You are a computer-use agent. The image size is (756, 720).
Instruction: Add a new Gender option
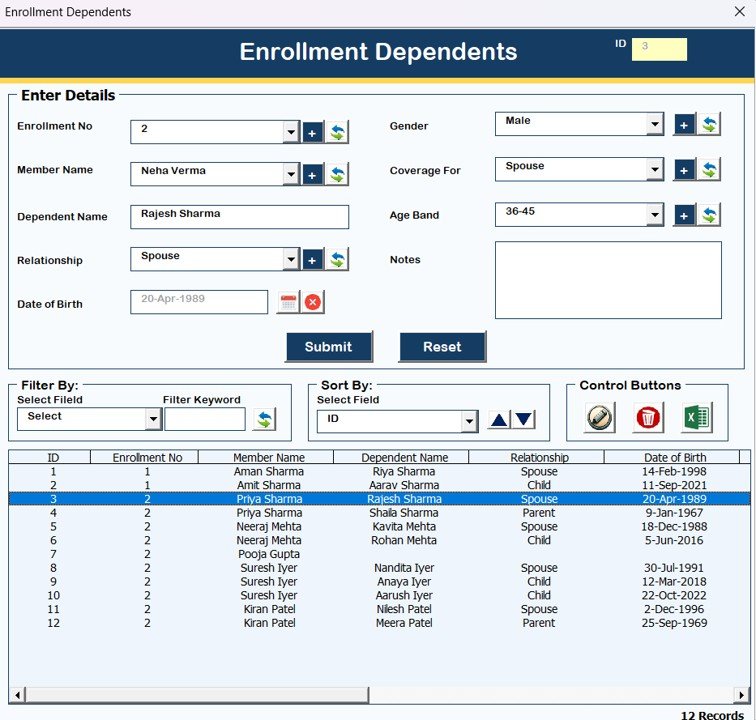(684, 124)
